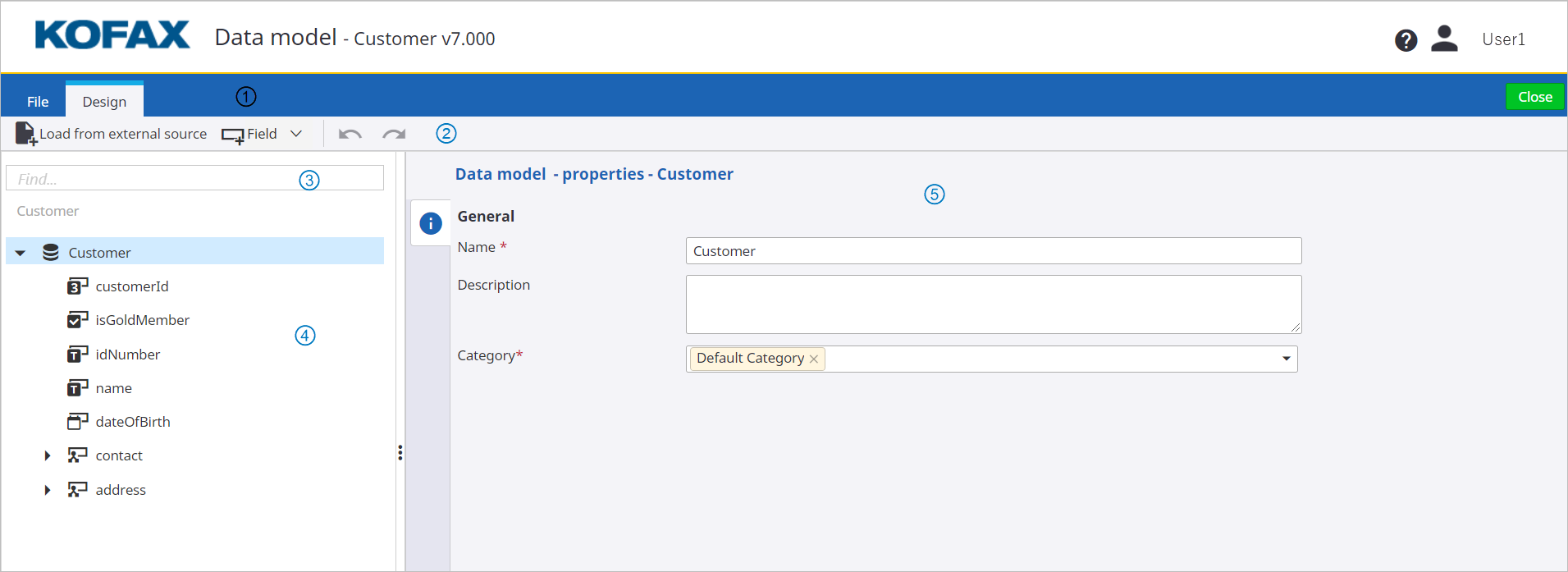Open the User1 profile icon

pyautogui.click(x=1444, y=39)
